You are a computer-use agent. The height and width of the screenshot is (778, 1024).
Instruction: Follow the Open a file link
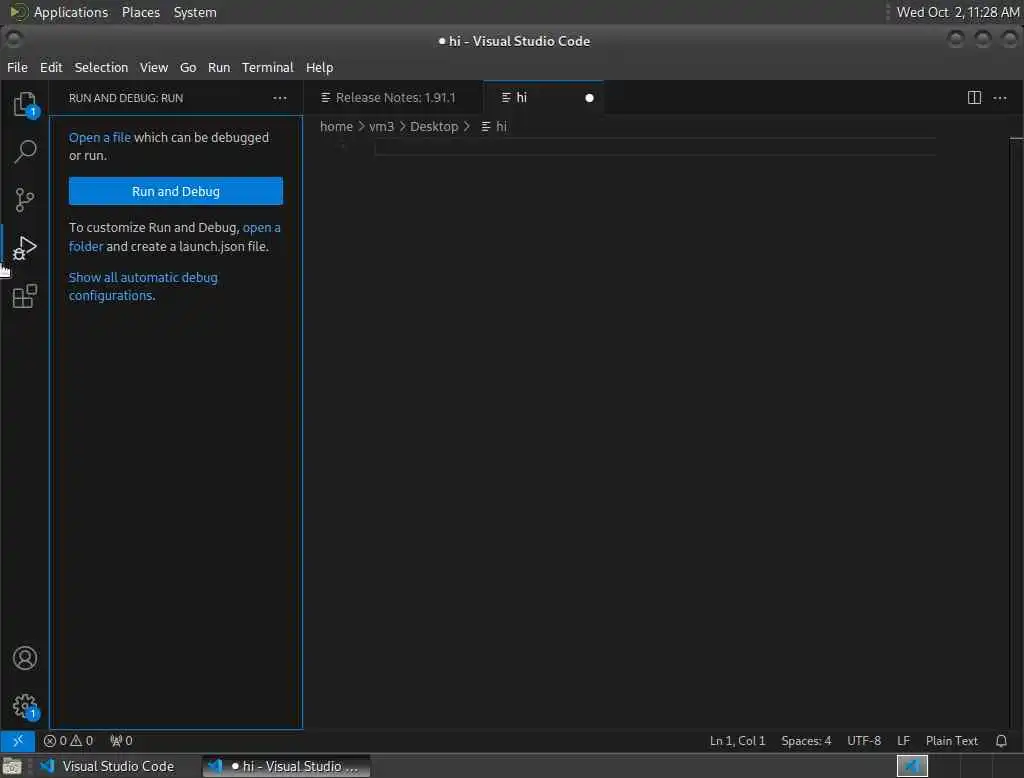pyautogui.click(x=100, y=138)
